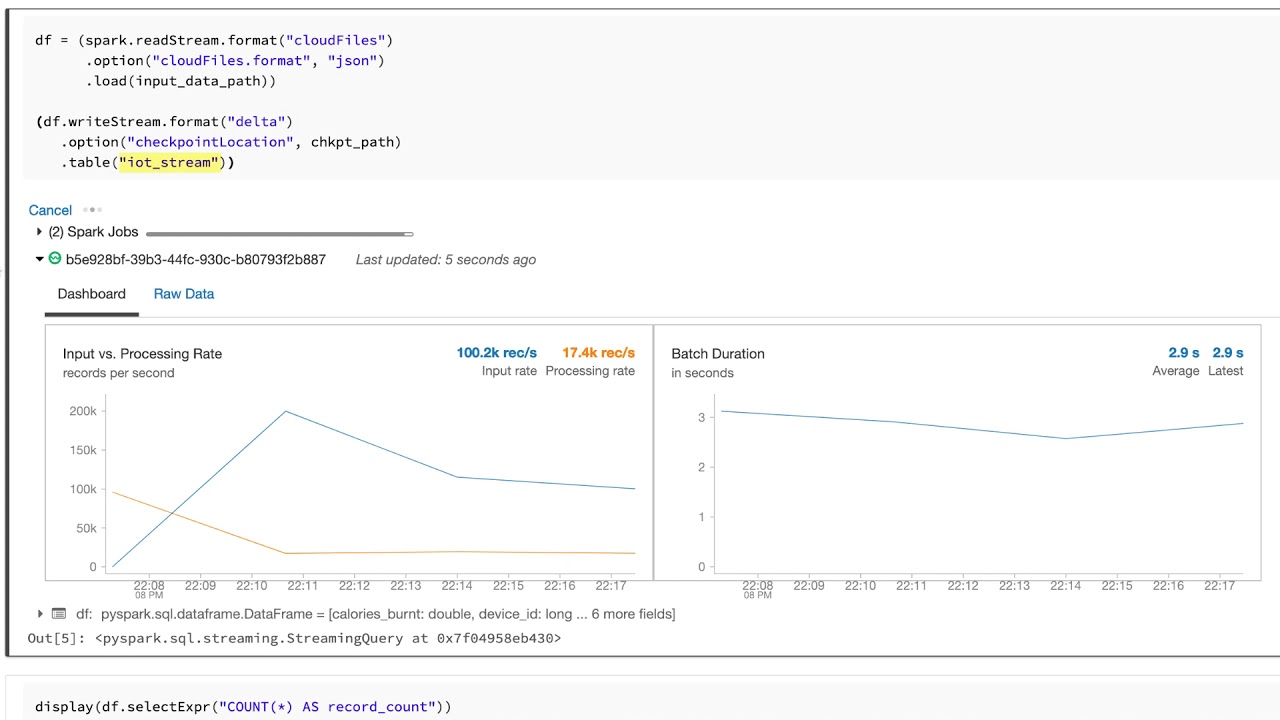Screen dimensions: 1280x720
Task: Click the DataFrame table icon beside df
Action: pyautogui.click(x=59, y=614)
